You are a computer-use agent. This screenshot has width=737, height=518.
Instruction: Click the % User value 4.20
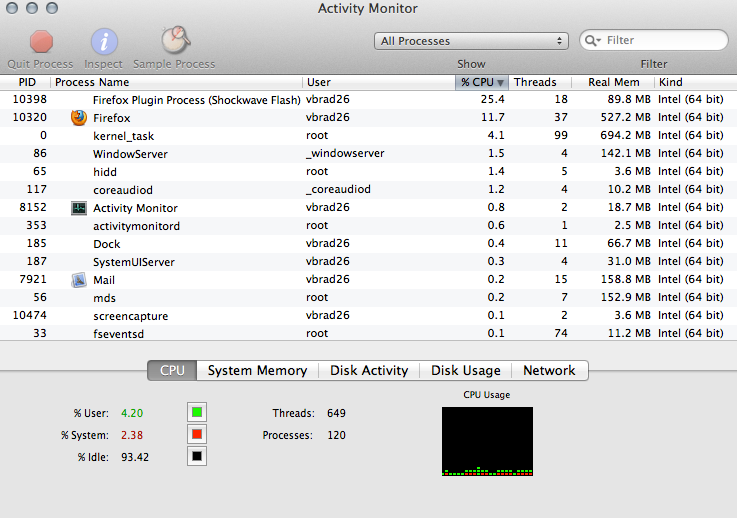132,413
